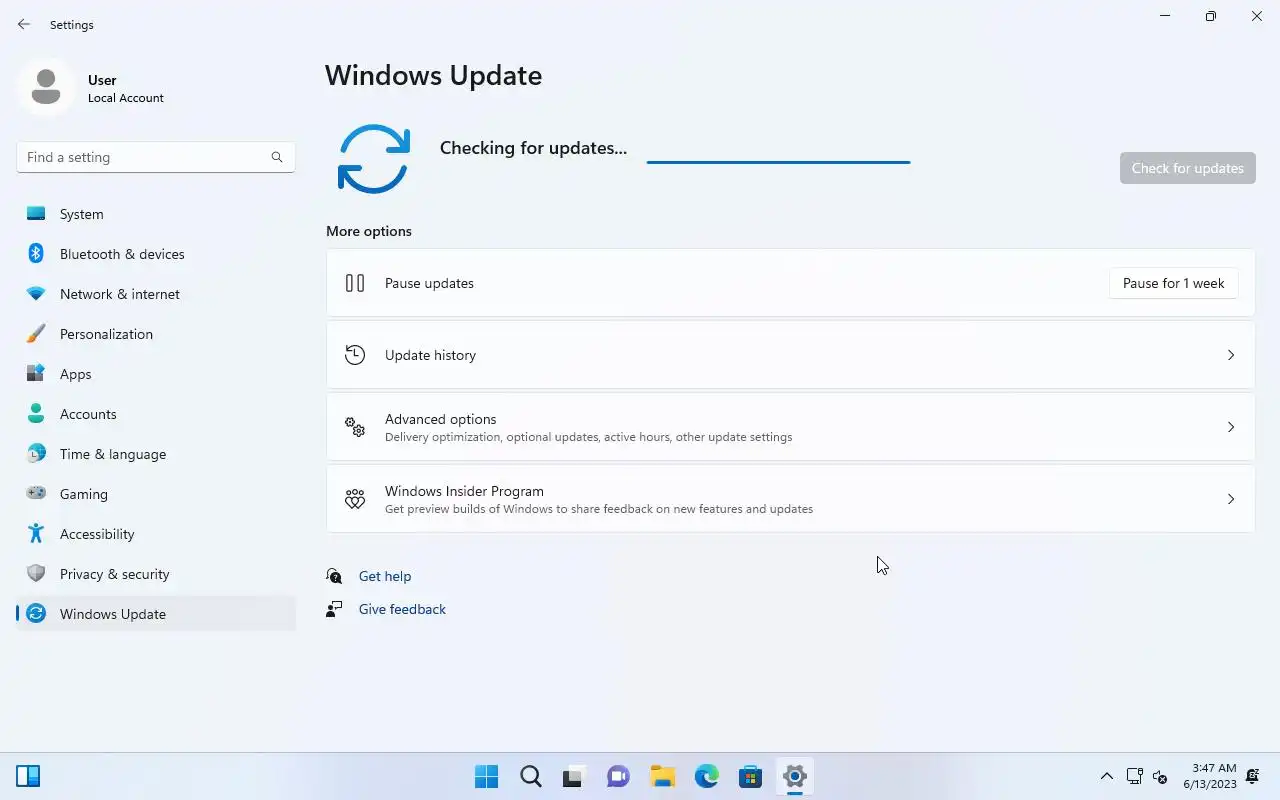The height and width of the screenshot is (800, 1280).
Task: Click the Windows Update sidebar icon
Action: click(x=36, y=614)
